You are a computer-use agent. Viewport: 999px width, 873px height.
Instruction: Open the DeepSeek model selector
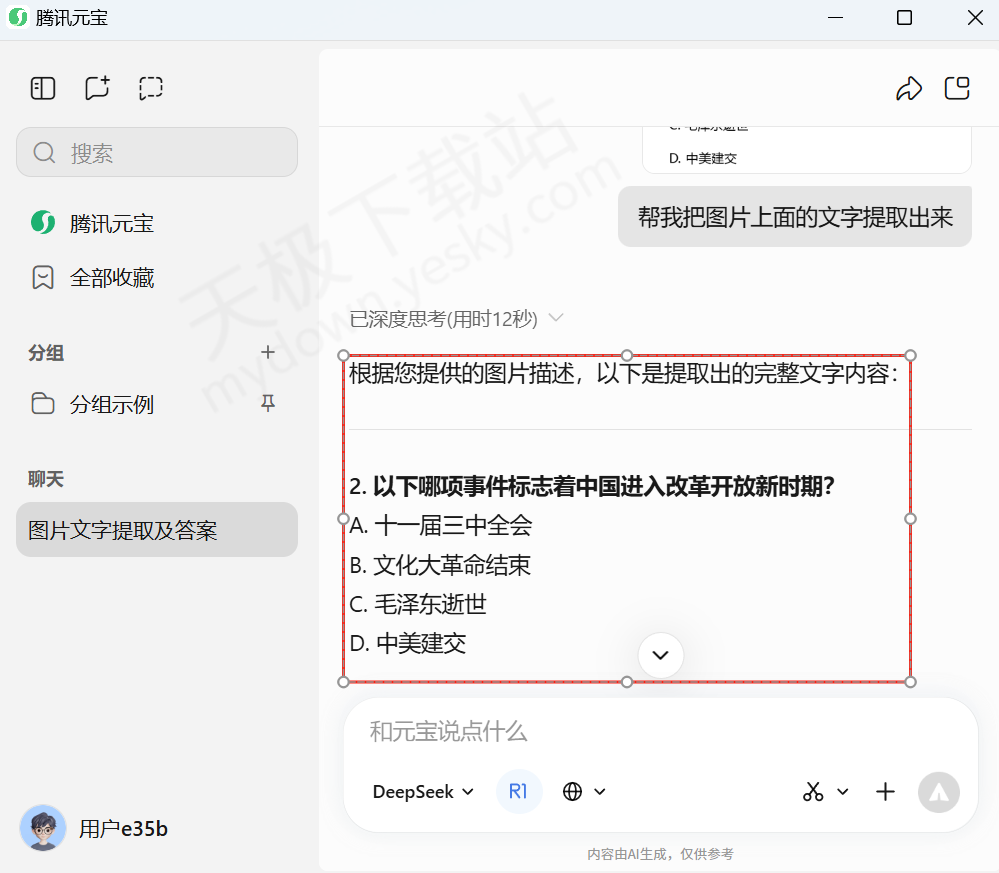point(422,791)
